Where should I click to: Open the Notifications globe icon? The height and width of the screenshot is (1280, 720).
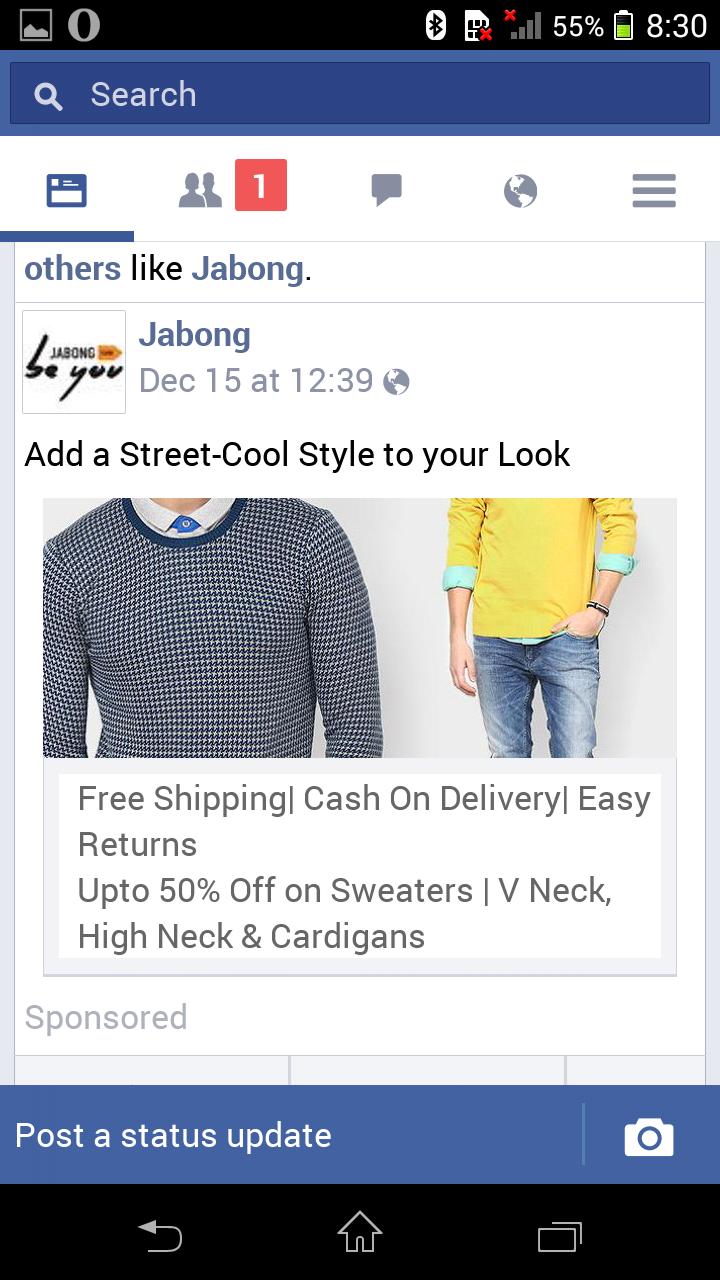[x=520, y=190]
